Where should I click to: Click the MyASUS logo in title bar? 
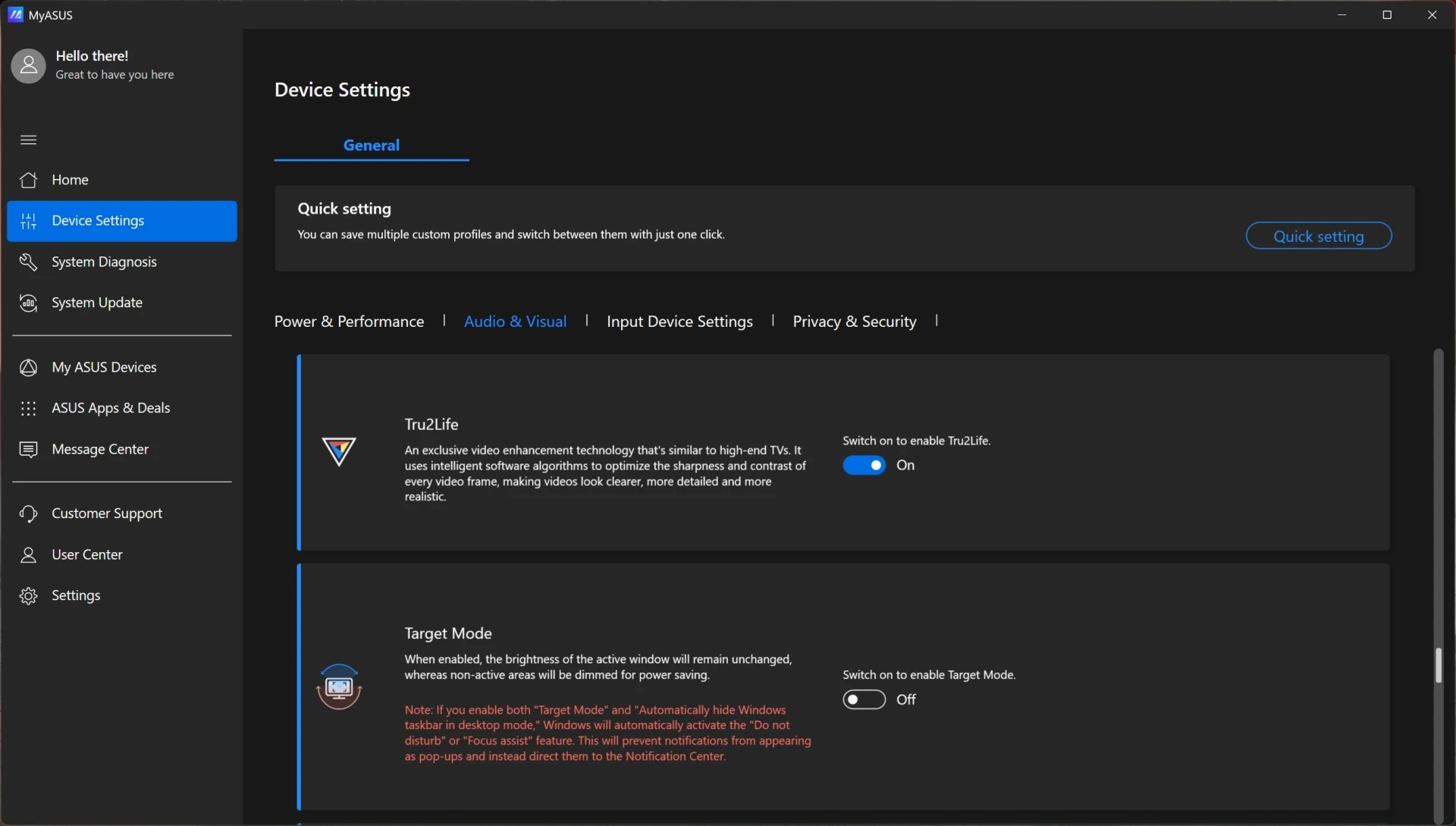(x=15, y=14)
